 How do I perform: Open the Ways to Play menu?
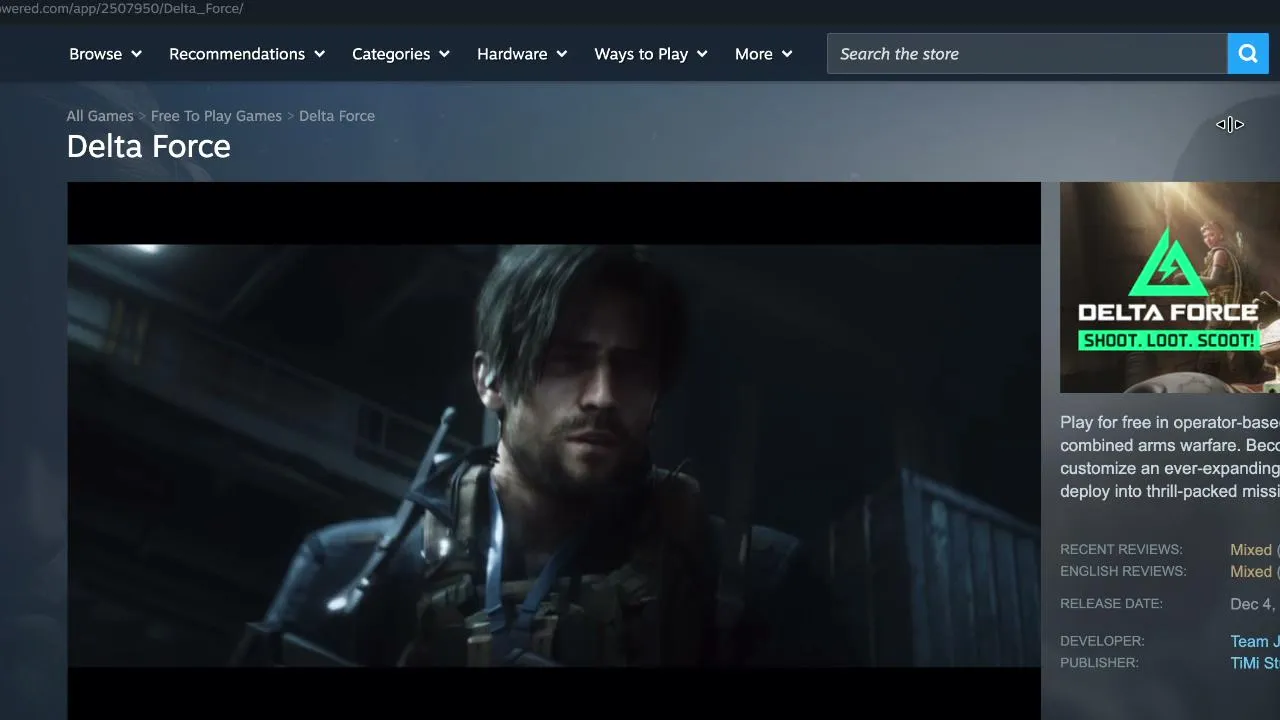coord(651,54)
